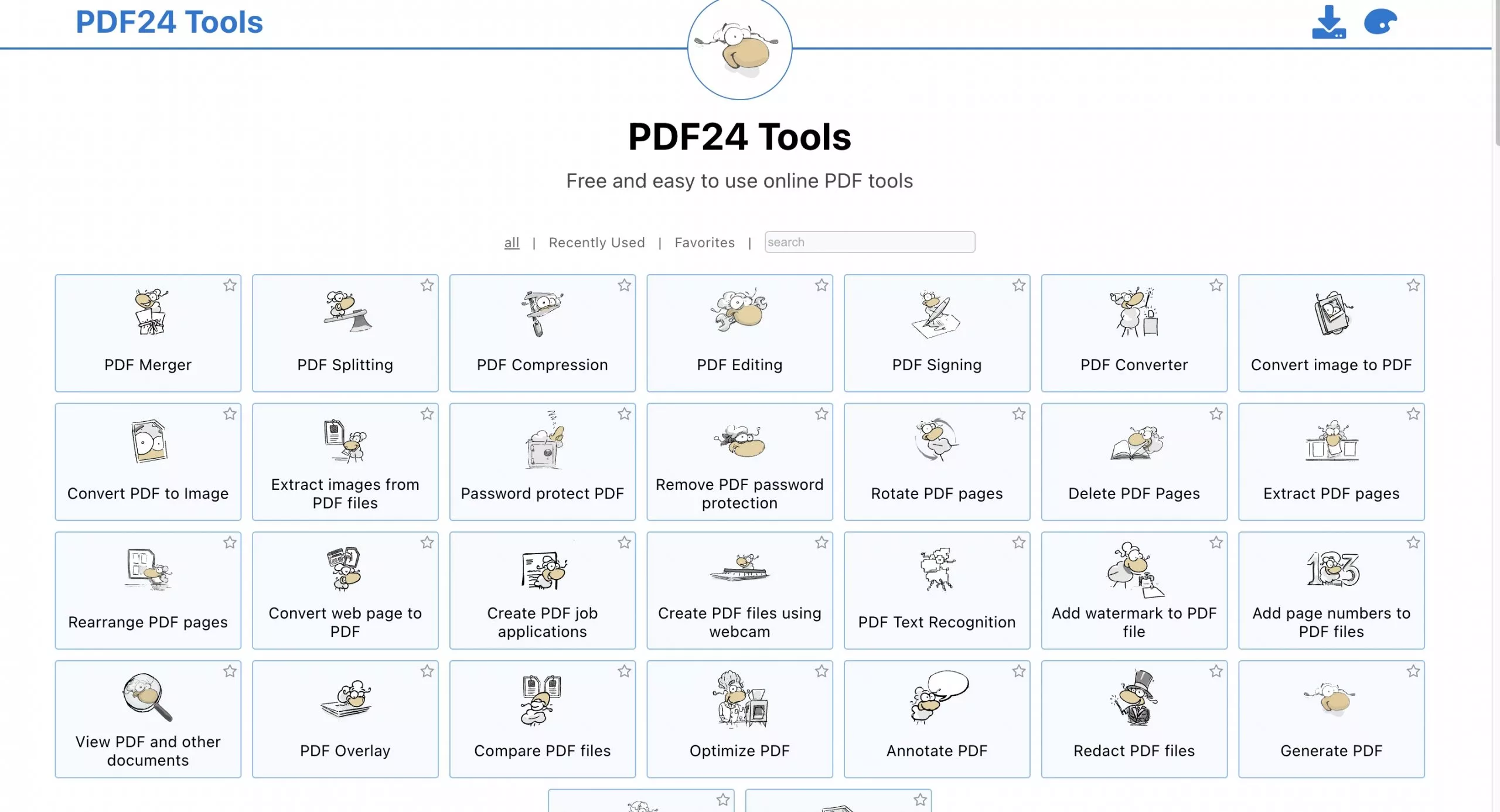The height and width of the screenshot is (812, 1500).
Task: Click the search input field
Action: (x=869, y=242)
